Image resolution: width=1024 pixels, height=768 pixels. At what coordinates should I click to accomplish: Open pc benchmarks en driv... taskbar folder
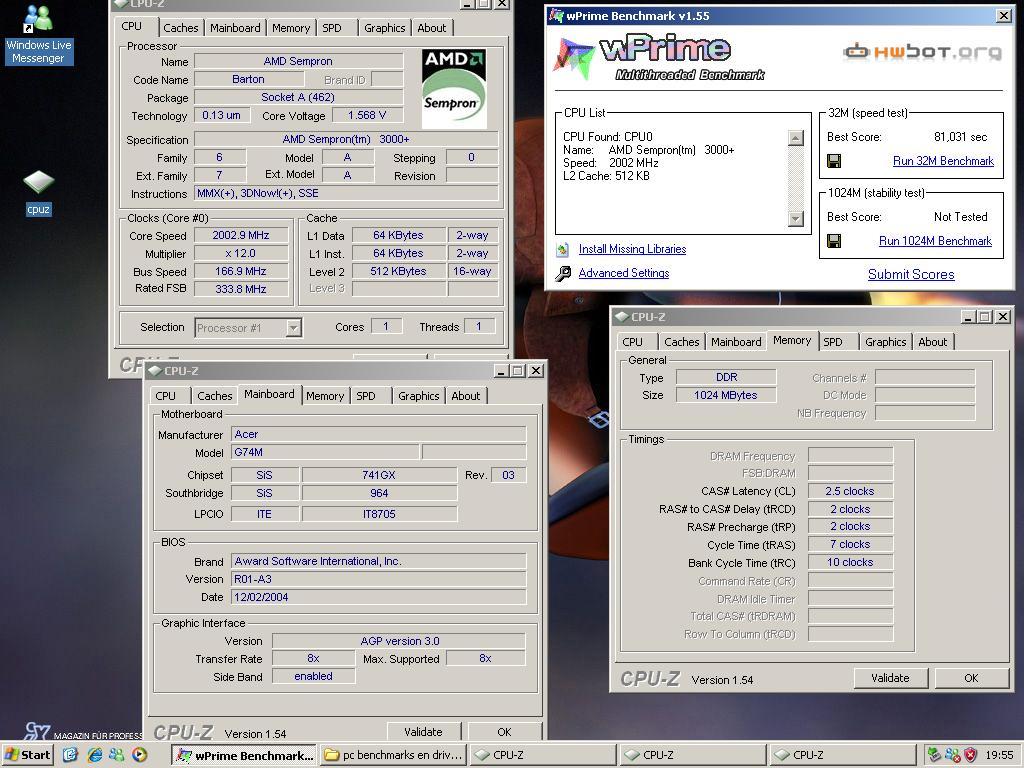pyautogui.click(x=394, y=755)
